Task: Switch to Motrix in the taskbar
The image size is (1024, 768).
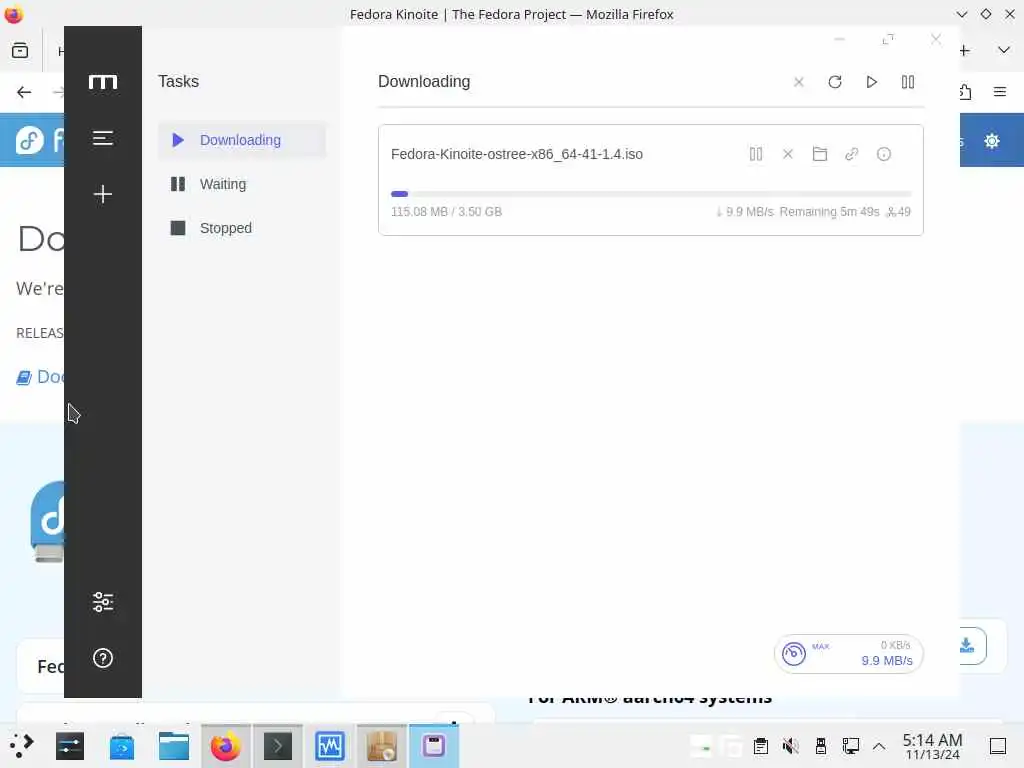Action: click(x=434, y=746)
